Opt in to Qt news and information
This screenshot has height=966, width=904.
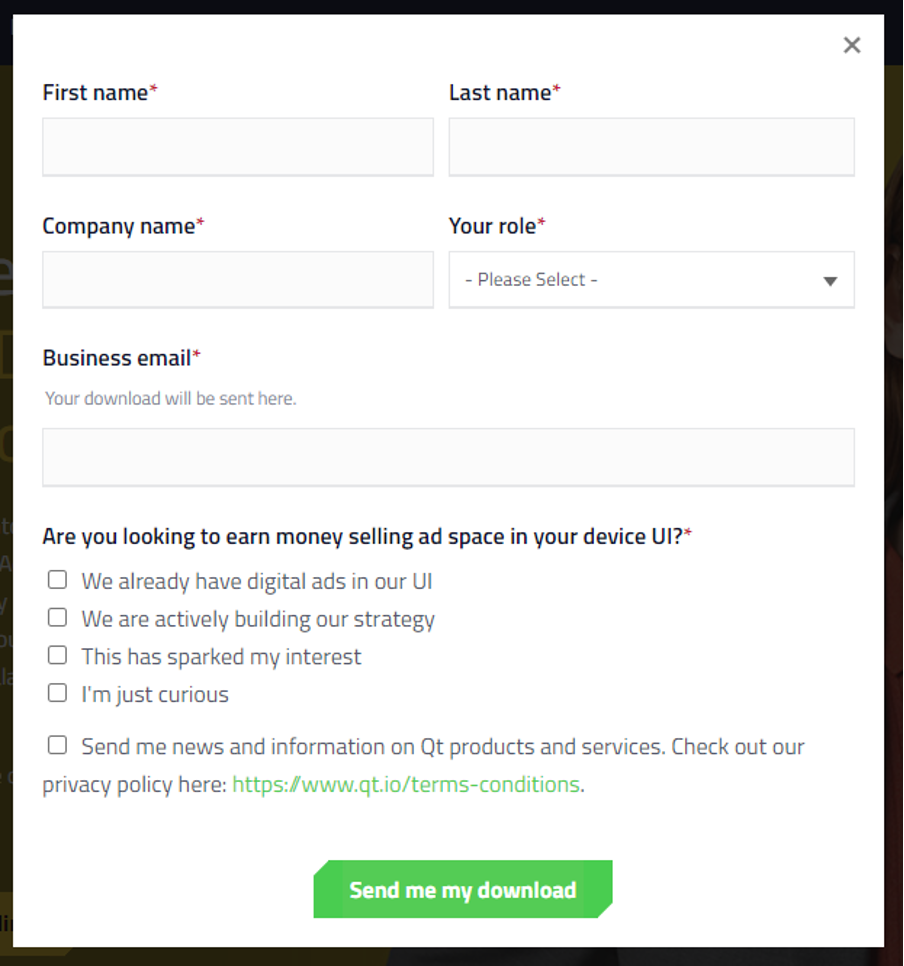58,745
